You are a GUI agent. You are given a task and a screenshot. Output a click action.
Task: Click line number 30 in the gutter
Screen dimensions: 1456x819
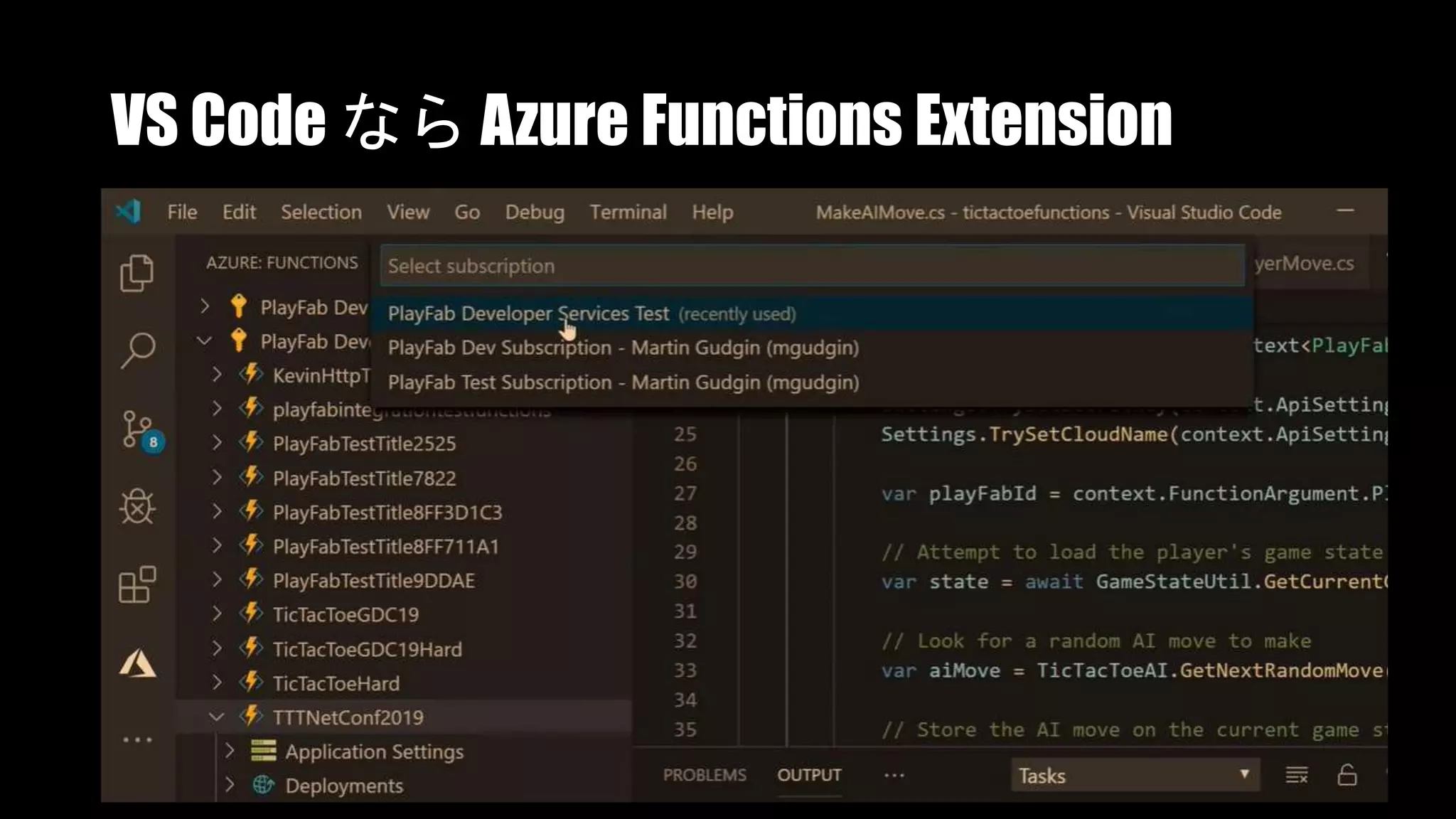point(685,582)
